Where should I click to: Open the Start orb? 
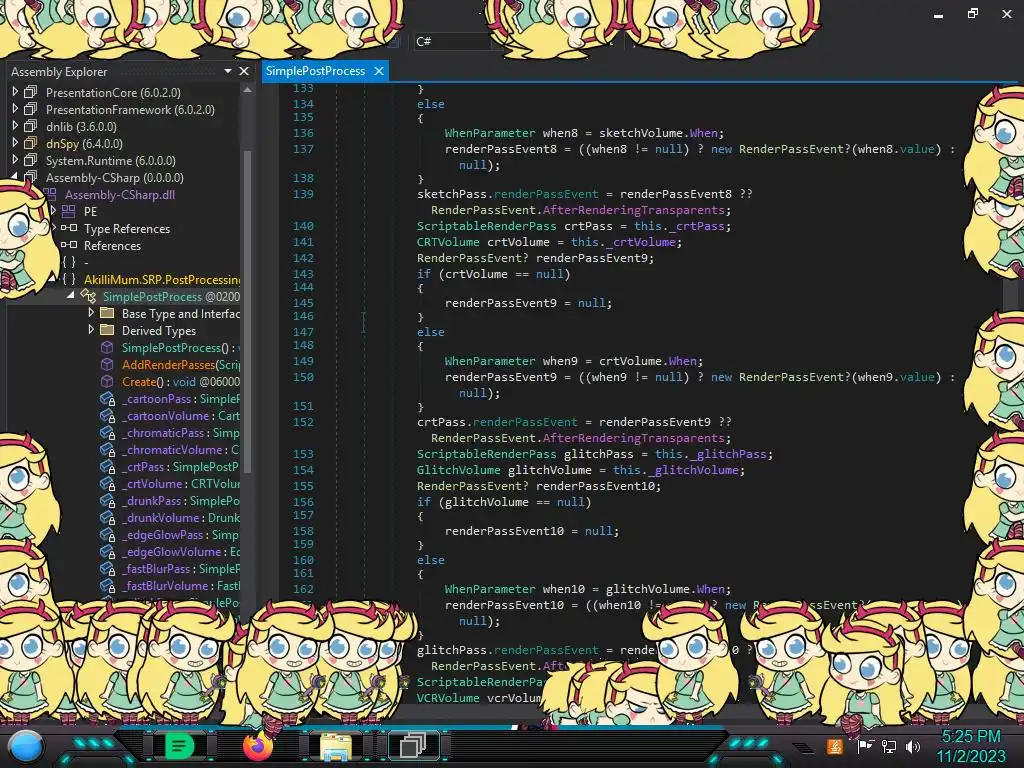(25, 747)
